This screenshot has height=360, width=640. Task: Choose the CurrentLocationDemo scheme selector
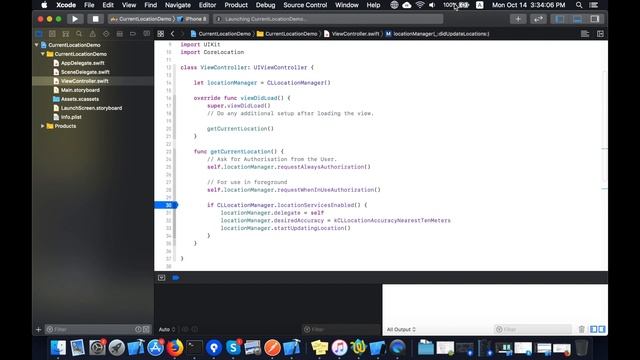pyautogui.click(x=141, y=19)
